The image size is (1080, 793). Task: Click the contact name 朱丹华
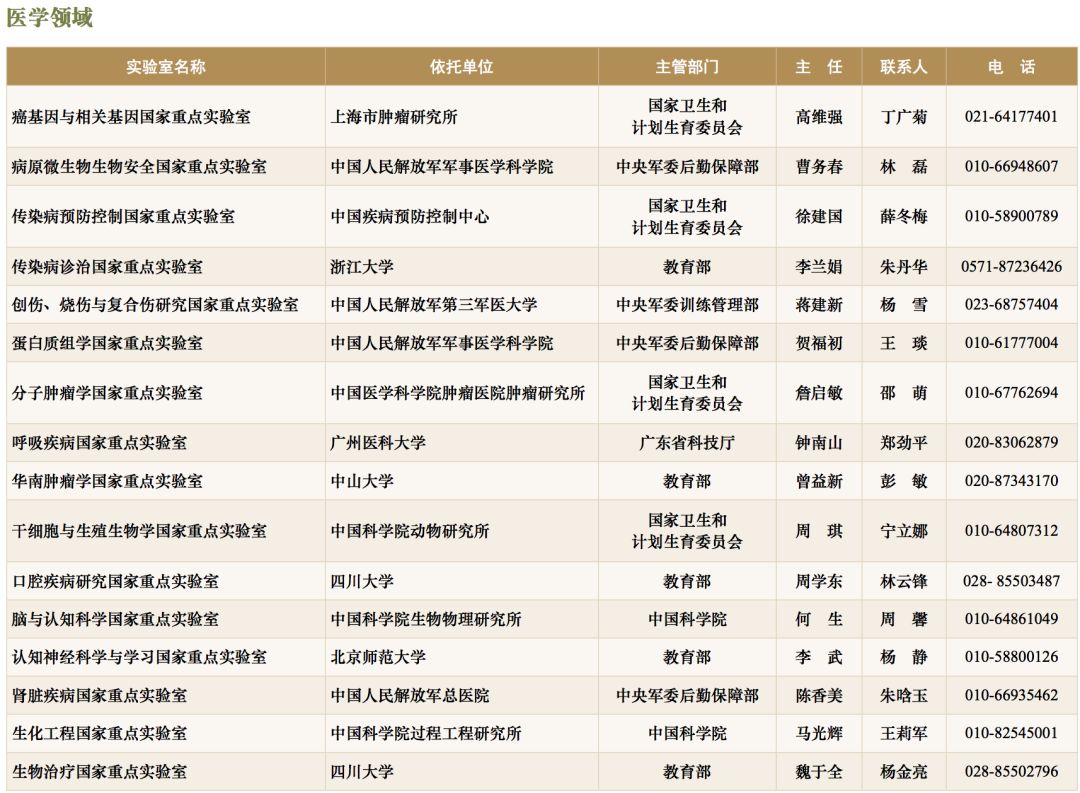[x=904, y=267]
